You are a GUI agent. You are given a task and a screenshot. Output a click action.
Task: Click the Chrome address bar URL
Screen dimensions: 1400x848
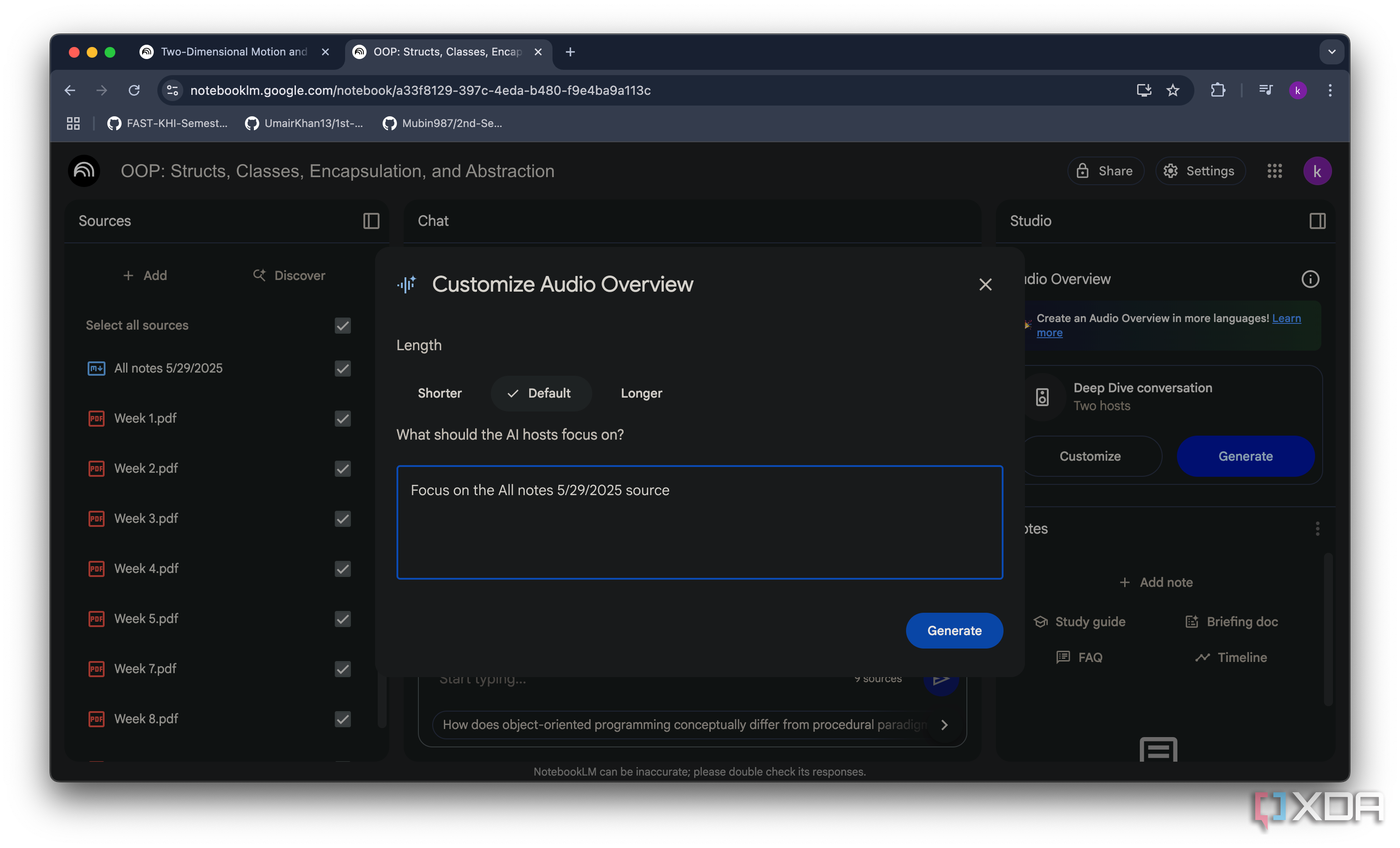point(420,90)
